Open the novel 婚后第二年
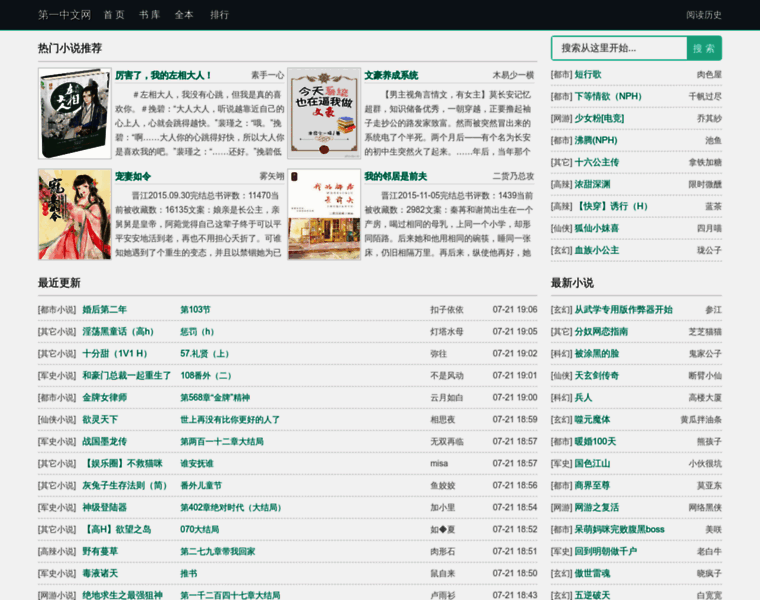 coord(104,310)
